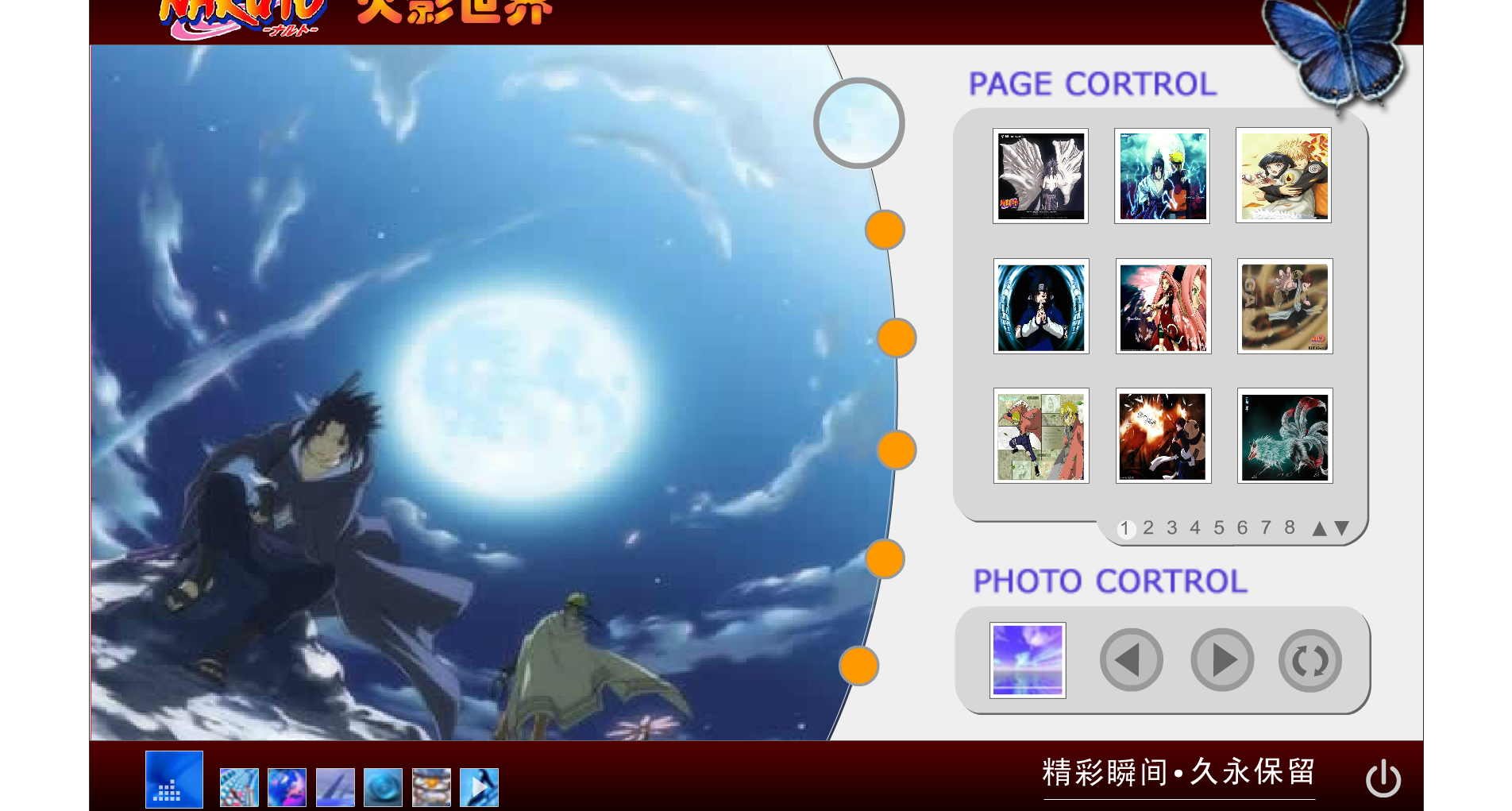
Task: Click the second orange dot on the arc
Action: [897, 338]
